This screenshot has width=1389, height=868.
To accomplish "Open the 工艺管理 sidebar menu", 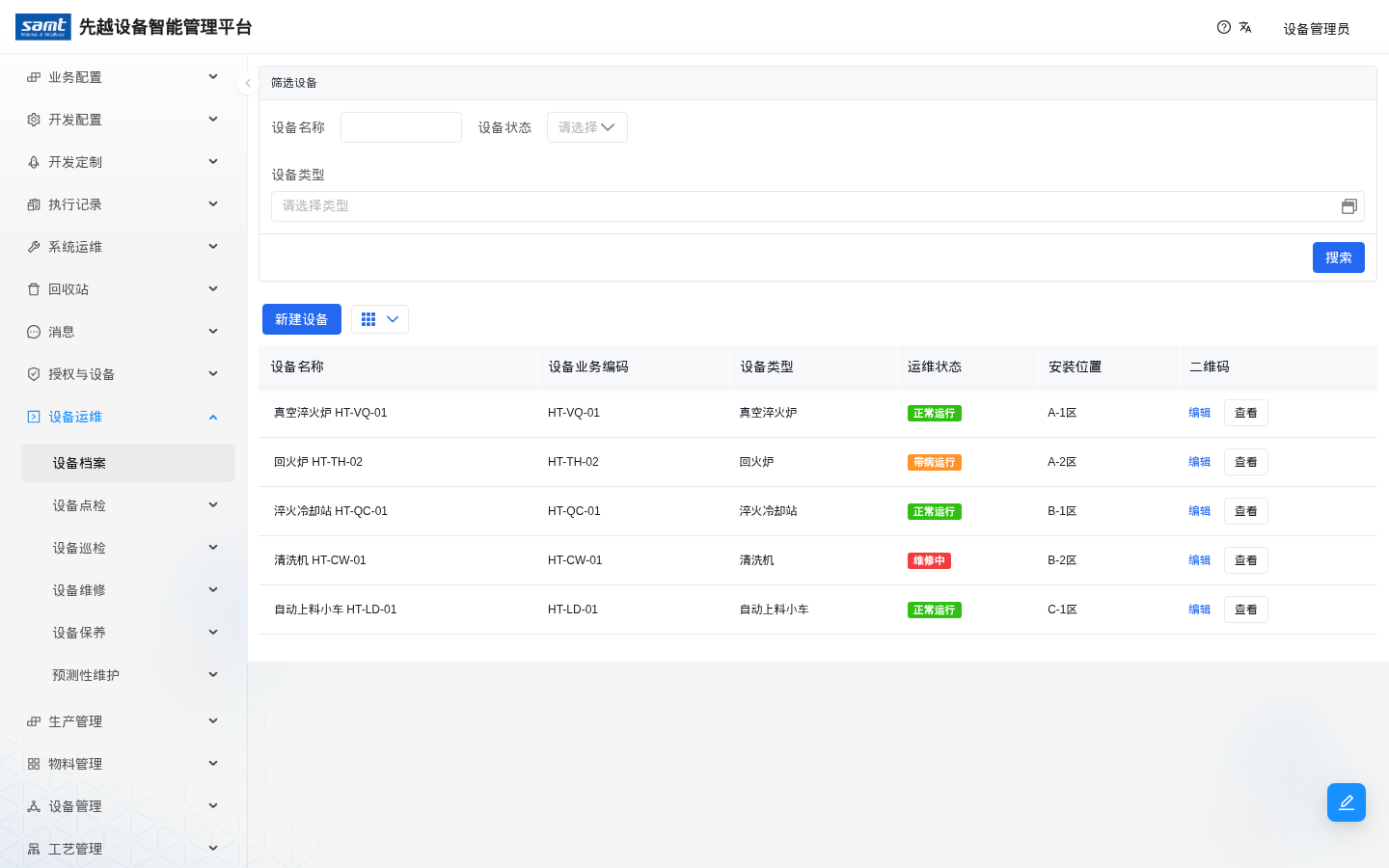I will pos(123,849).
